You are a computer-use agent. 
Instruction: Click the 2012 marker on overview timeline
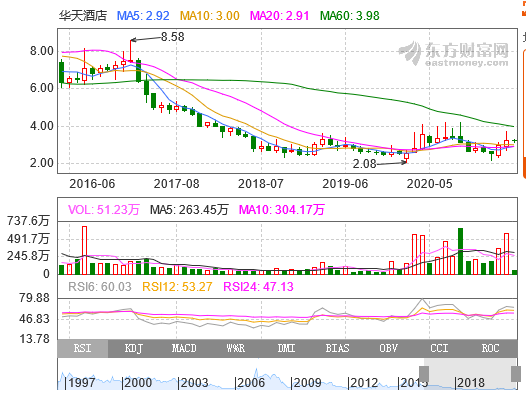click(x=363, y=382)
